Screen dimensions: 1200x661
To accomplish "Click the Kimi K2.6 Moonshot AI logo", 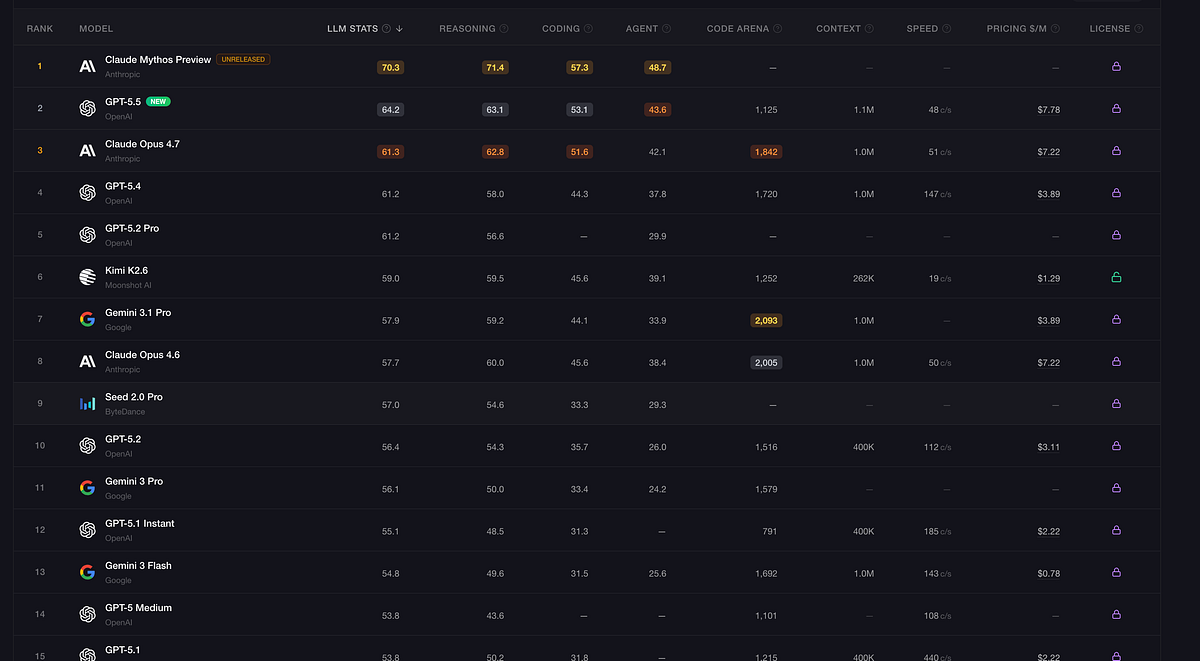I will (x=87, y=277).
